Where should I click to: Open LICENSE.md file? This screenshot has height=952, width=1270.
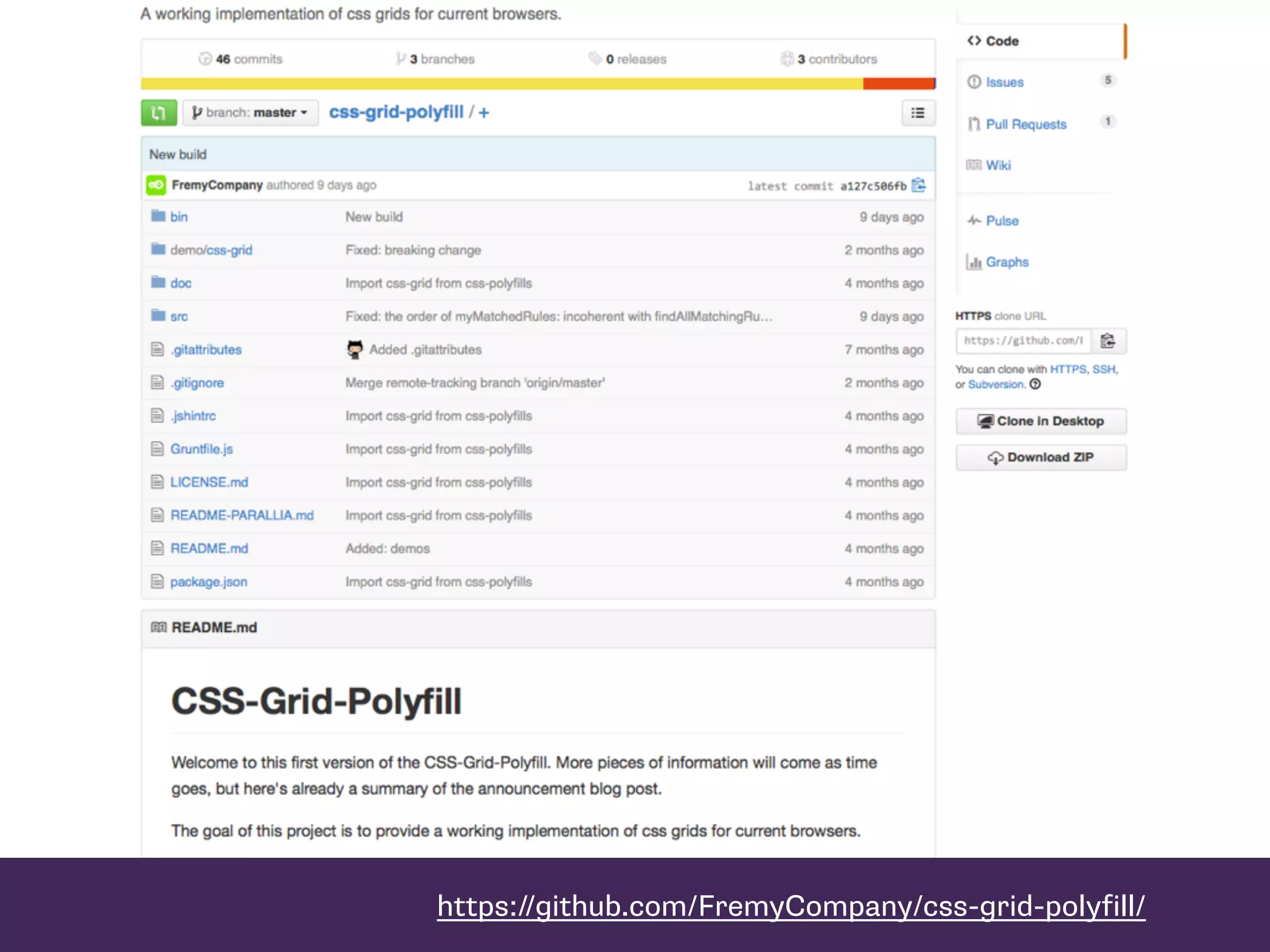point(209,482)
